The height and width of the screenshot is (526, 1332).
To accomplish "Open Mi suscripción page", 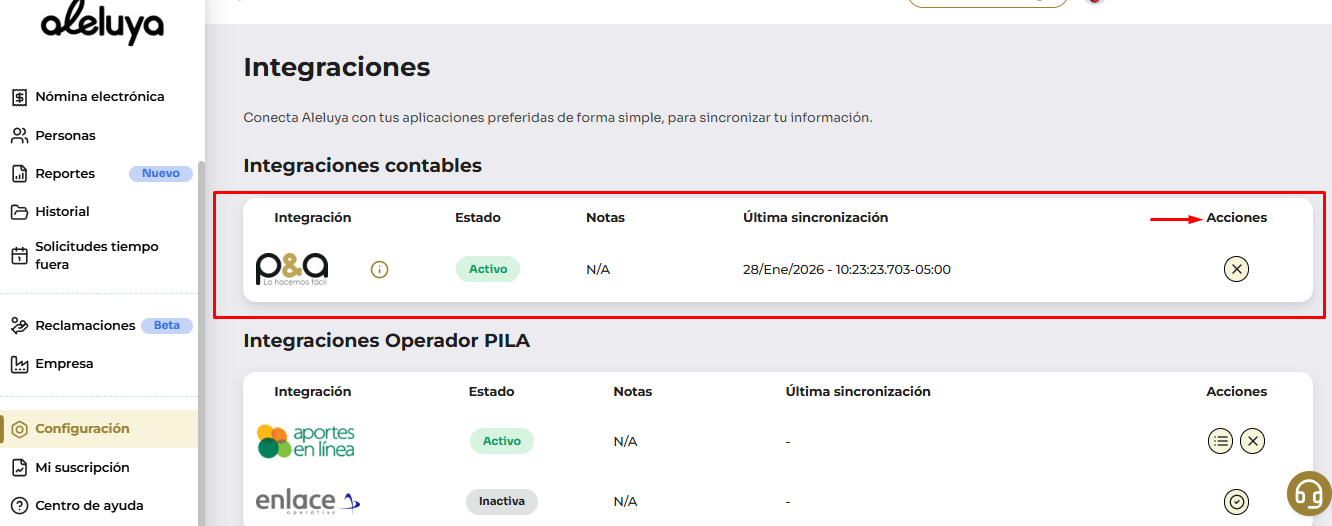I will coord(82,467).
